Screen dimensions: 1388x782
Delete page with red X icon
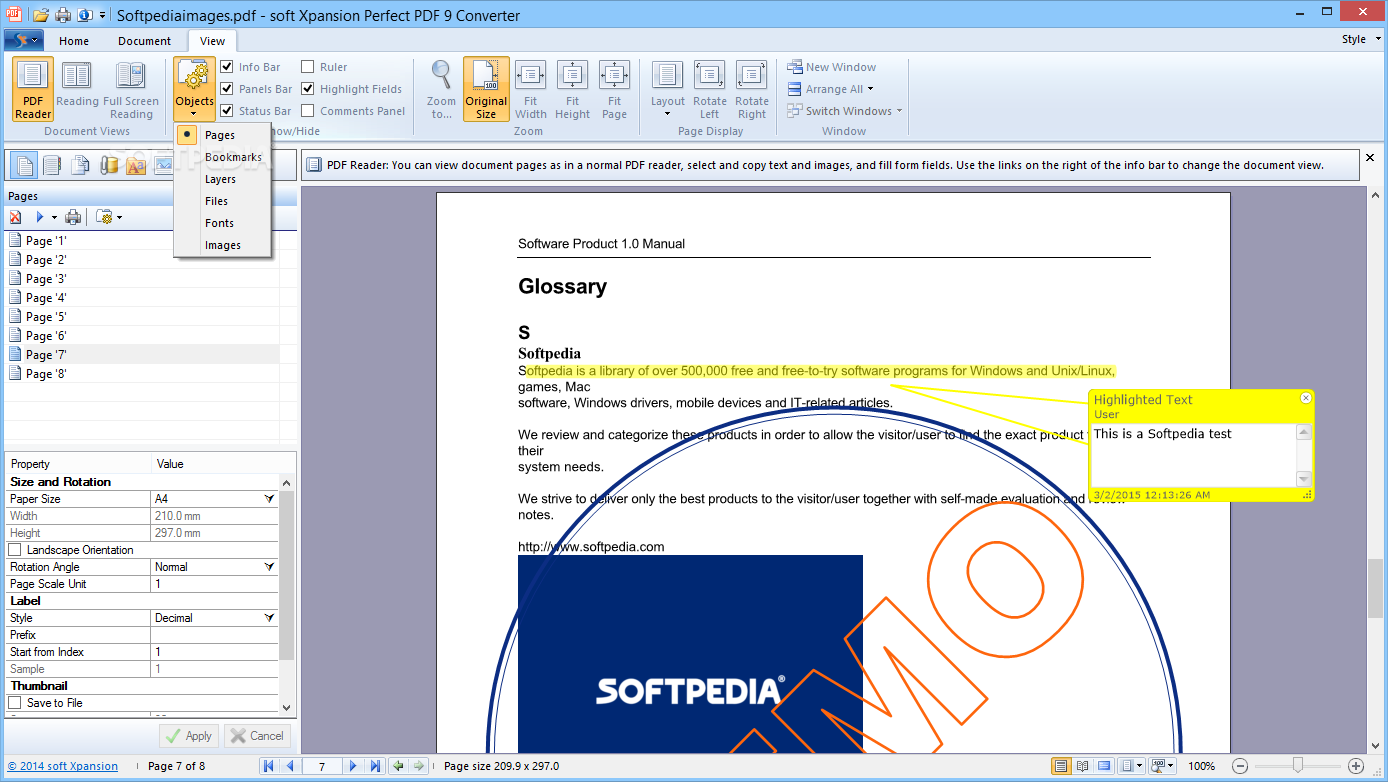(x=15, y=217)
